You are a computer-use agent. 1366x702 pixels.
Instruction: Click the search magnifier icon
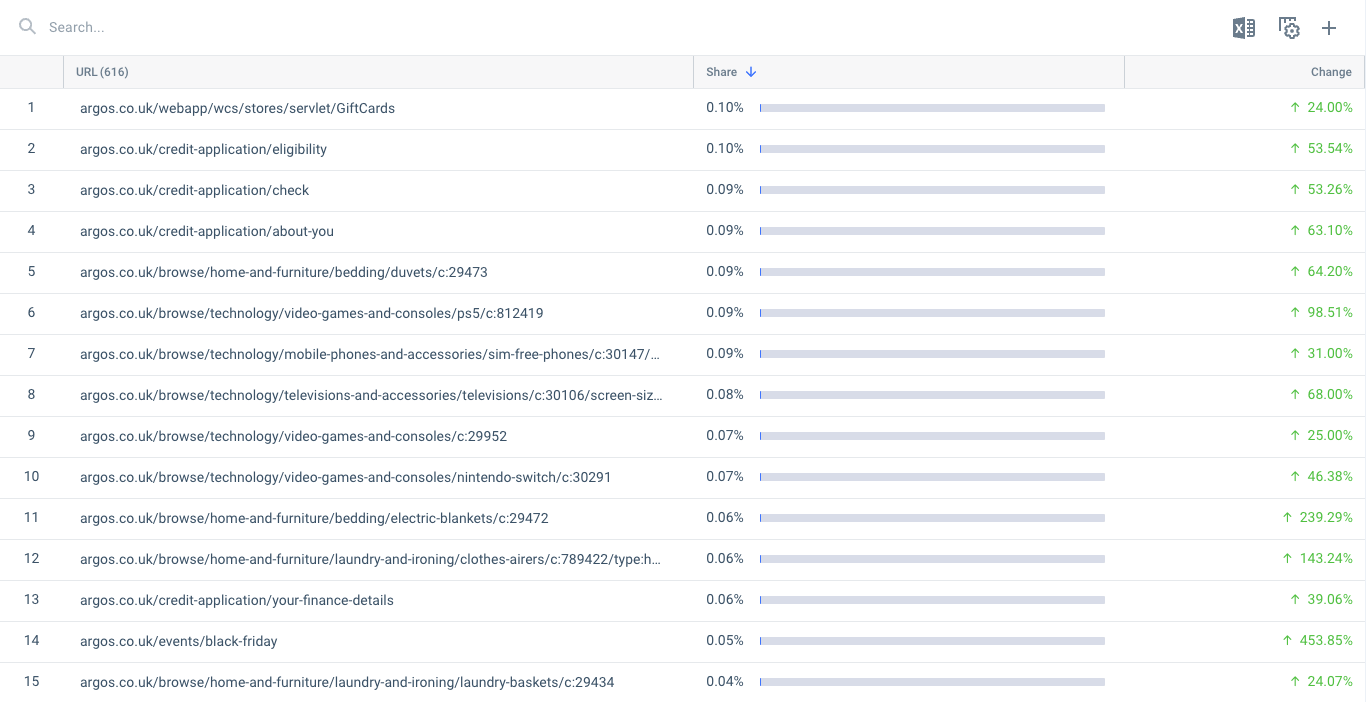(27, 27)
